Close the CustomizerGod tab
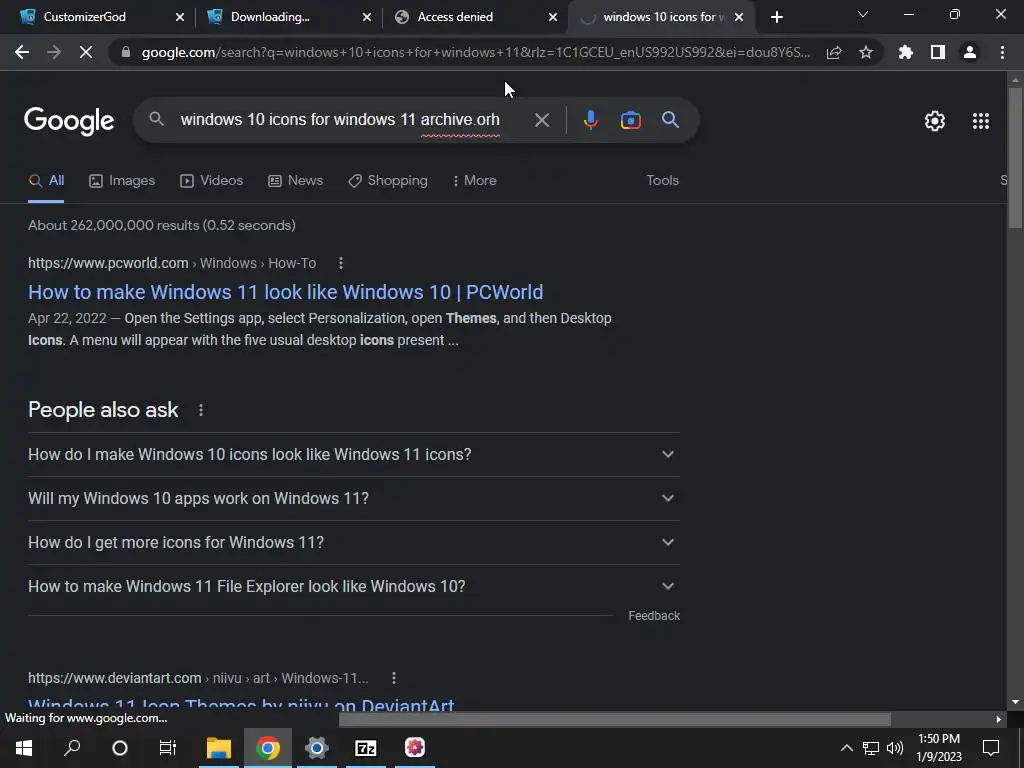This screenshot has height=768, width=1024. (x=180, y=17)
